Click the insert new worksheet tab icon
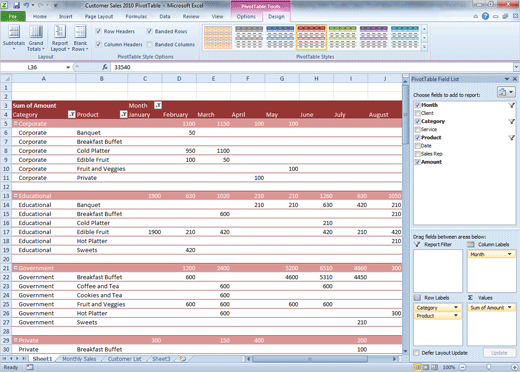 183,359
